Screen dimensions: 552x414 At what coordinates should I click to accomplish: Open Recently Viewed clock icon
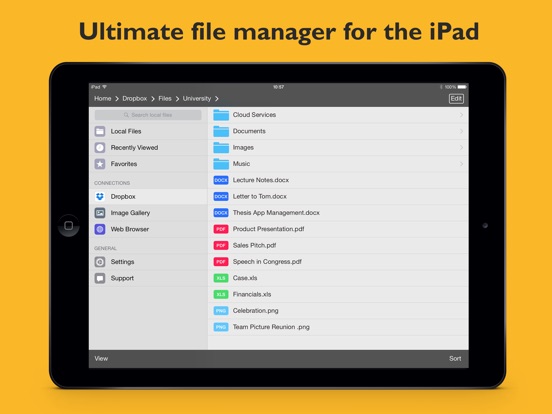[100, 148]
